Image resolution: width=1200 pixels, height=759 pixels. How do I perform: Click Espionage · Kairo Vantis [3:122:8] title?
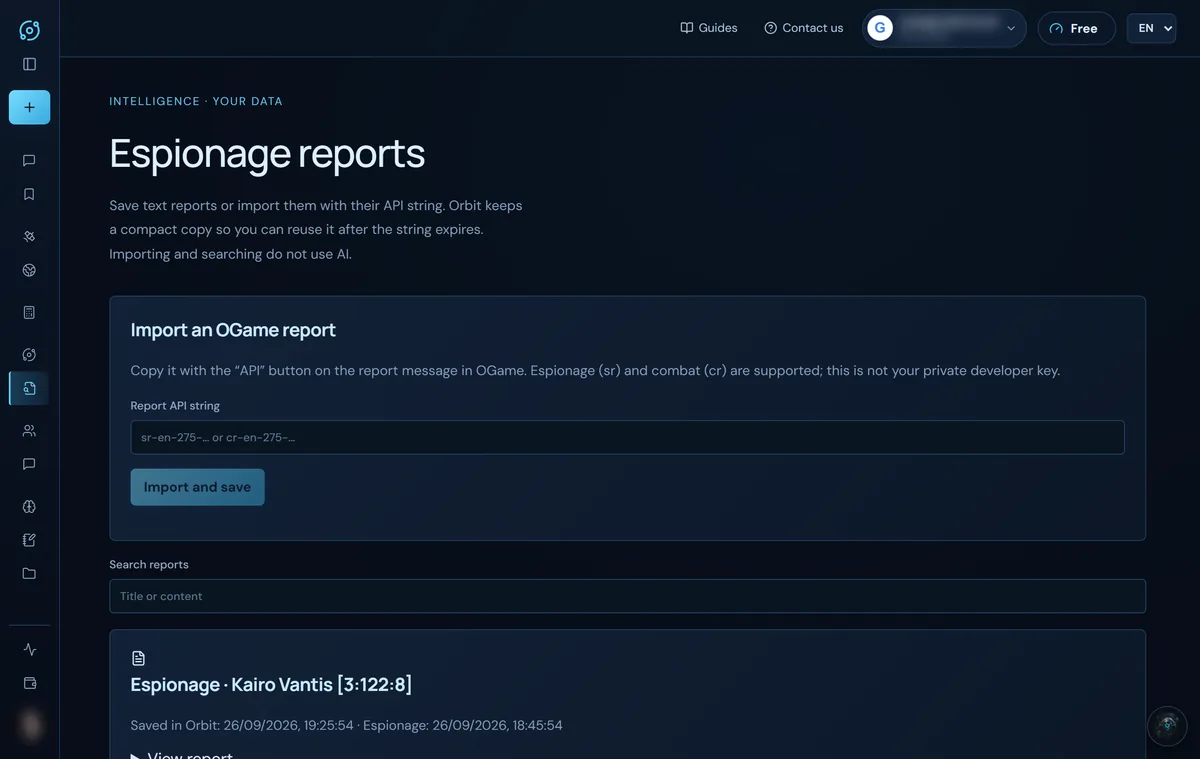point(271,685)
